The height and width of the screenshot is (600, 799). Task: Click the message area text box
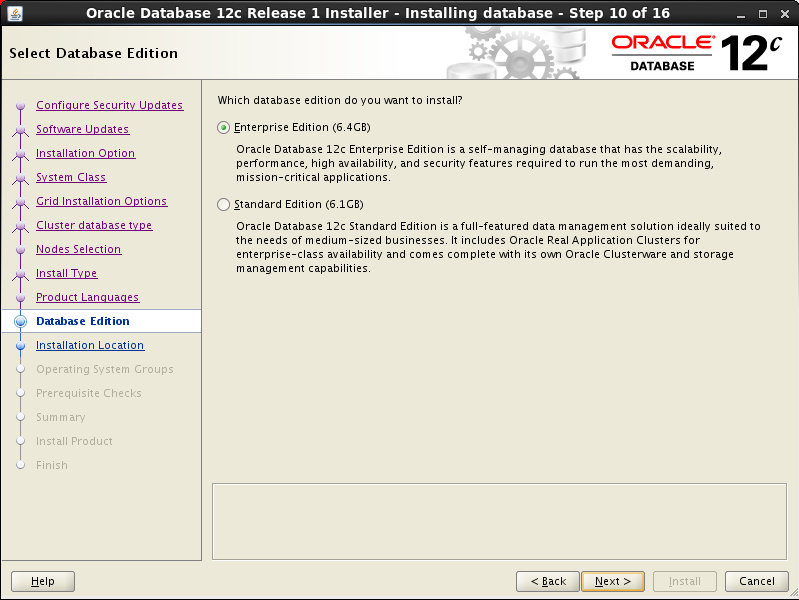499,521
